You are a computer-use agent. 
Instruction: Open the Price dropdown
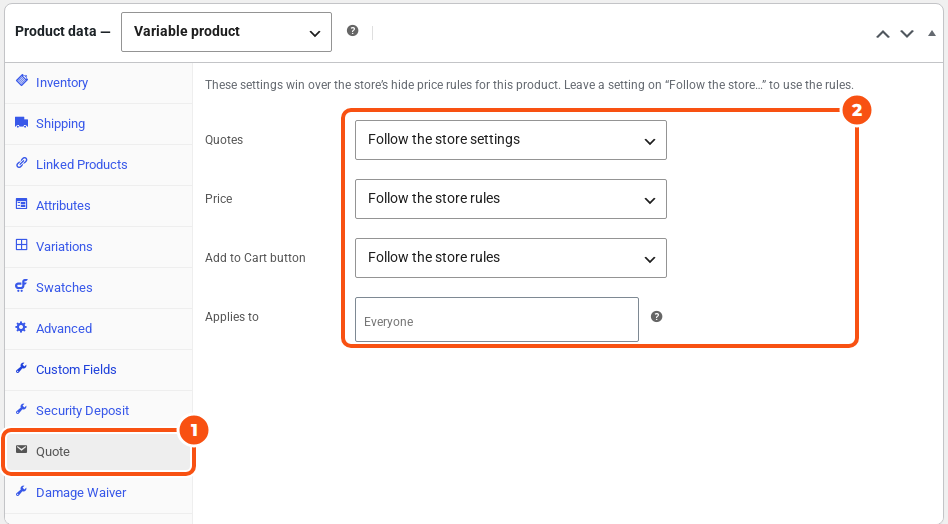click(x=511, y=199)
